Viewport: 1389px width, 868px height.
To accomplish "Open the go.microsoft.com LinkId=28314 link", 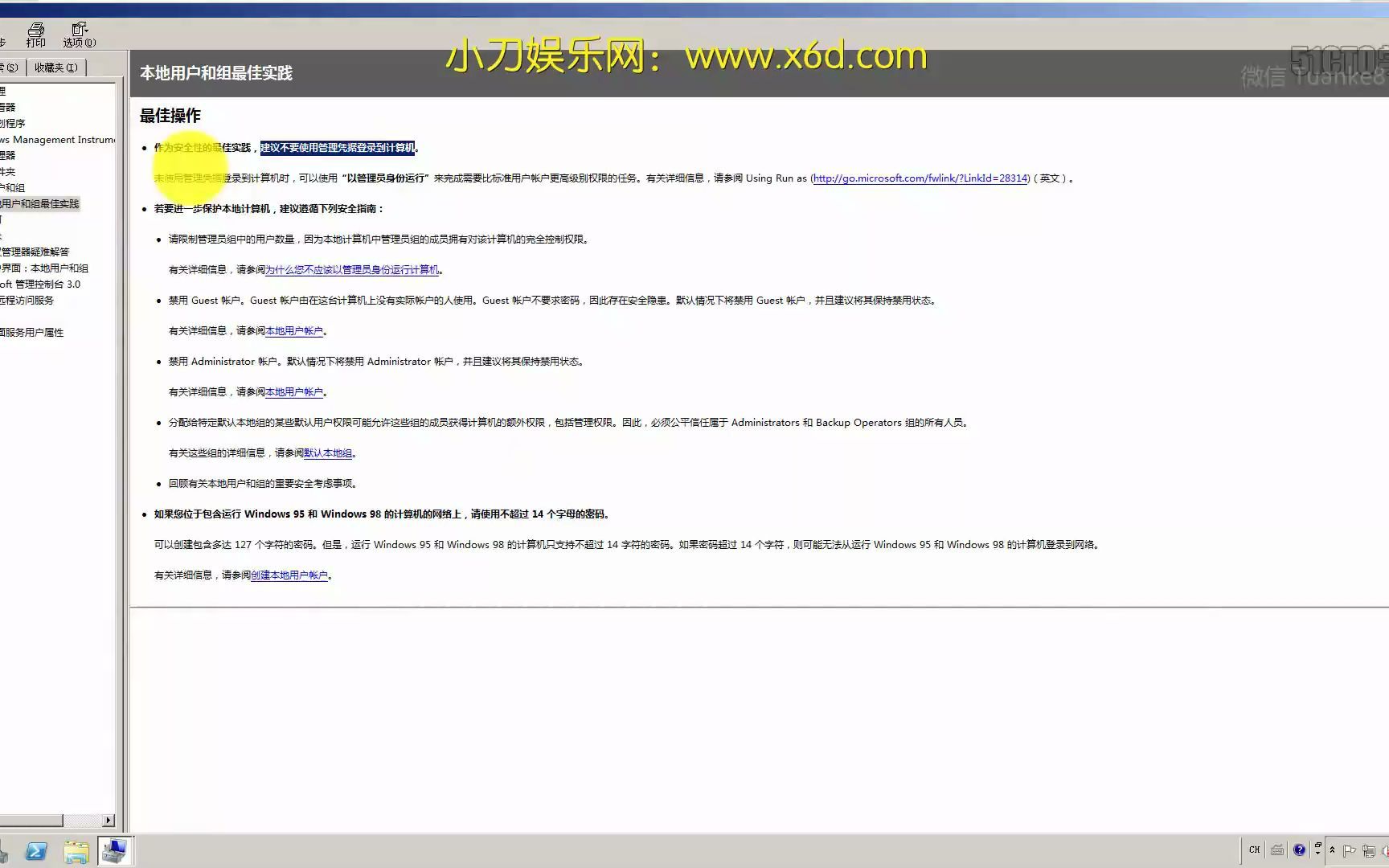I will (920, 178).
